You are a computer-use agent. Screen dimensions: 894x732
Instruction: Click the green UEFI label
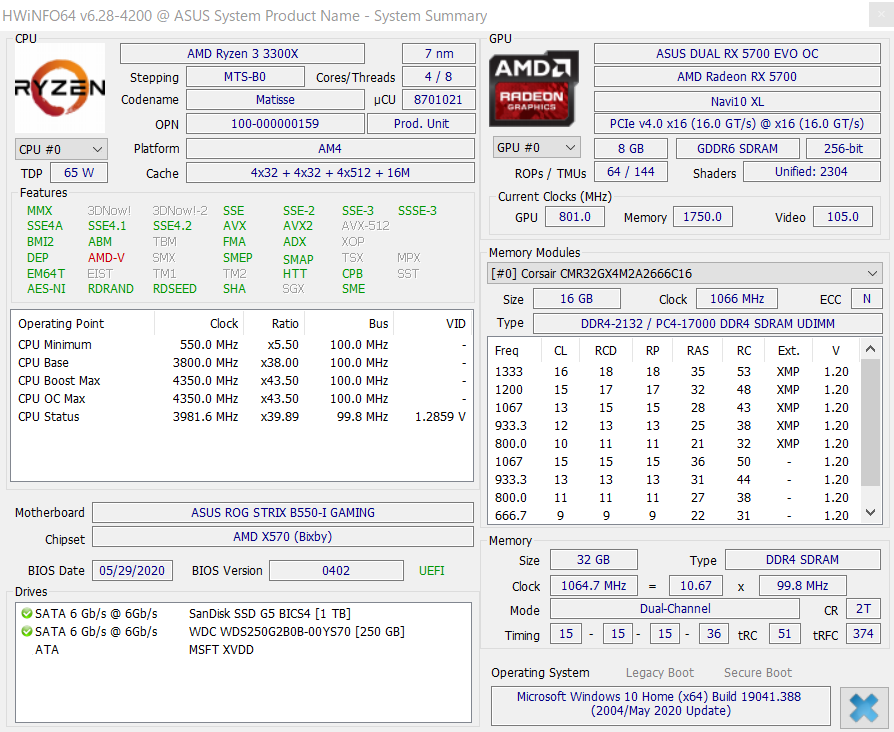pyautogui.click(x=432, y=571)
